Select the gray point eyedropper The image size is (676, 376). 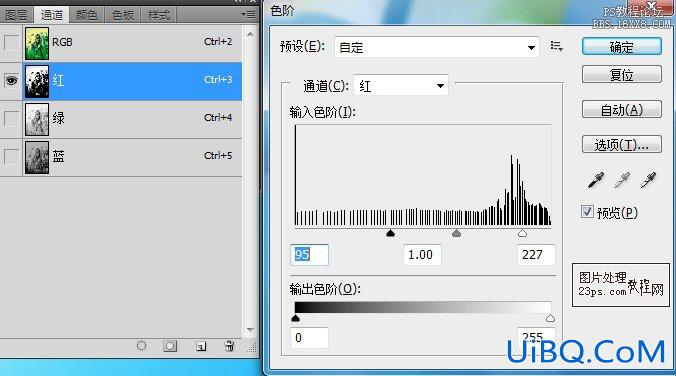tap(622, 180)
